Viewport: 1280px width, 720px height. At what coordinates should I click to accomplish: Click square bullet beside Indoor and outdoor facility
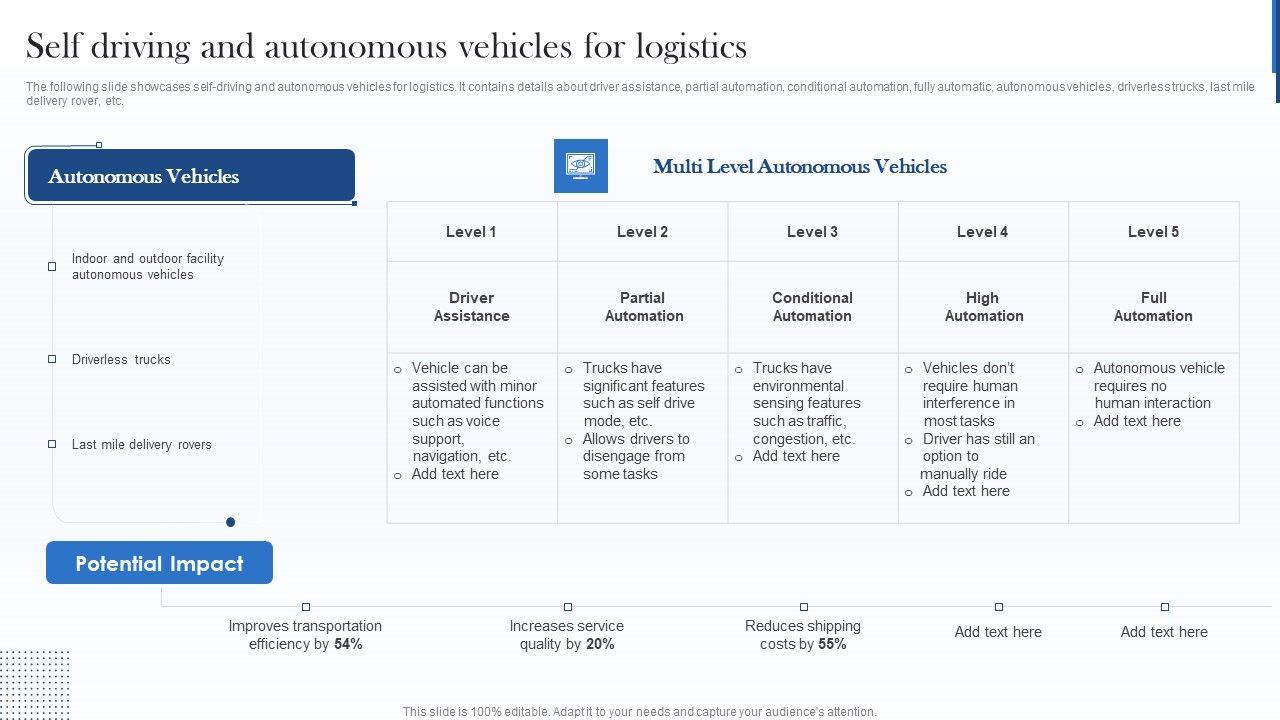point(52,266)
